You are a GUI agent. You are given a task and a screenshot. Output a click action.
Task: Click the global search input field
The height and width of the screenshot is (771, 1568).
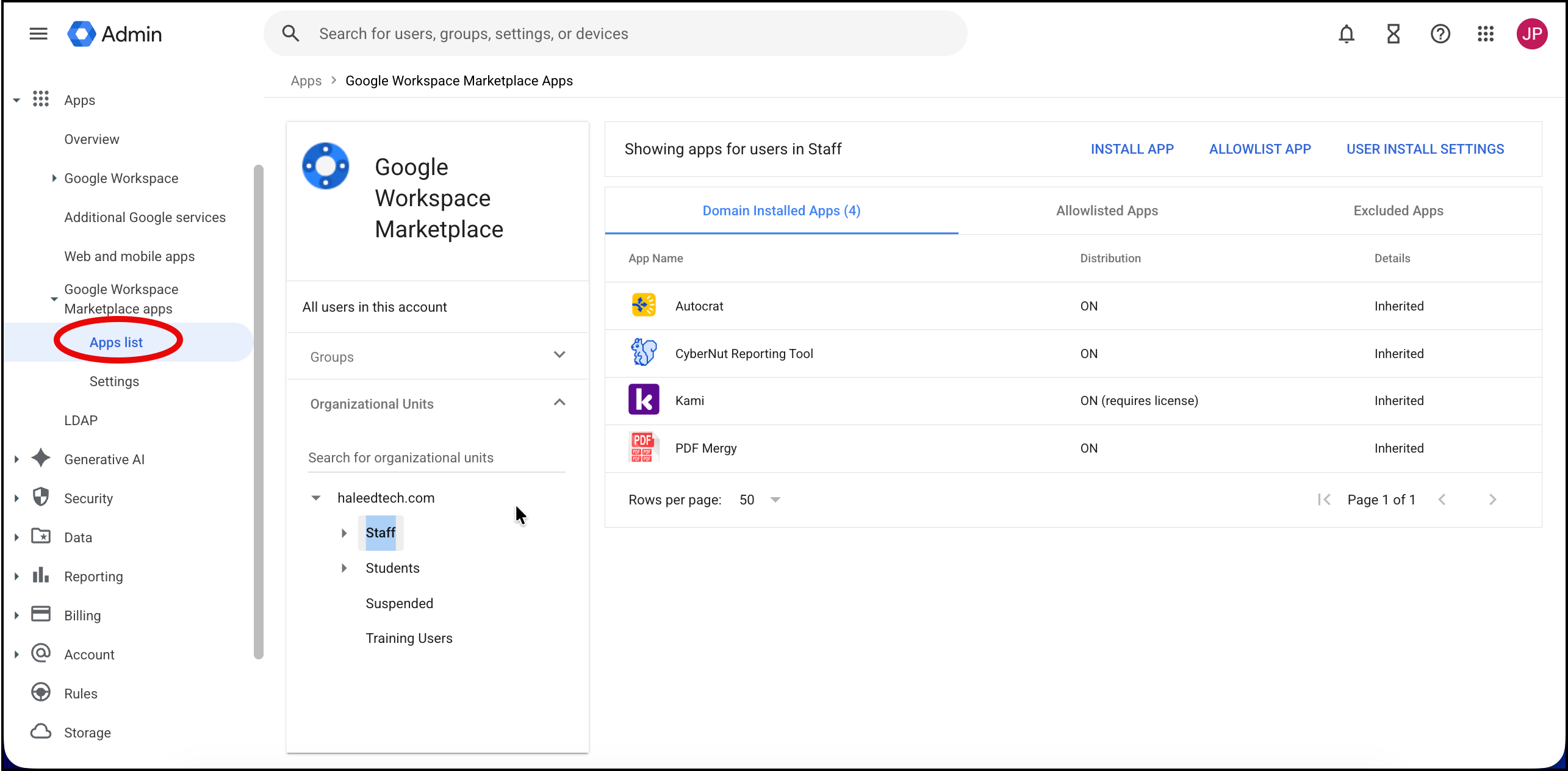click(615, 34)
